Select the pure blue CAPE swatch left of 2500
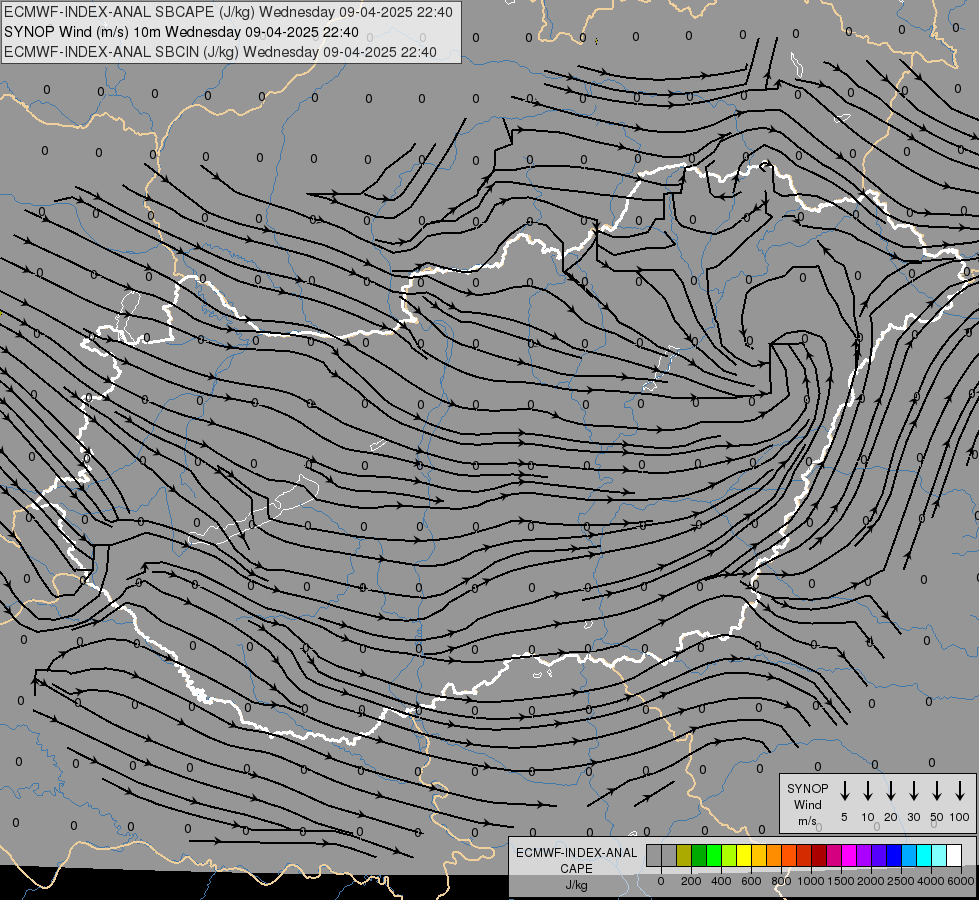979x900 pixels. tap(894, 855)
